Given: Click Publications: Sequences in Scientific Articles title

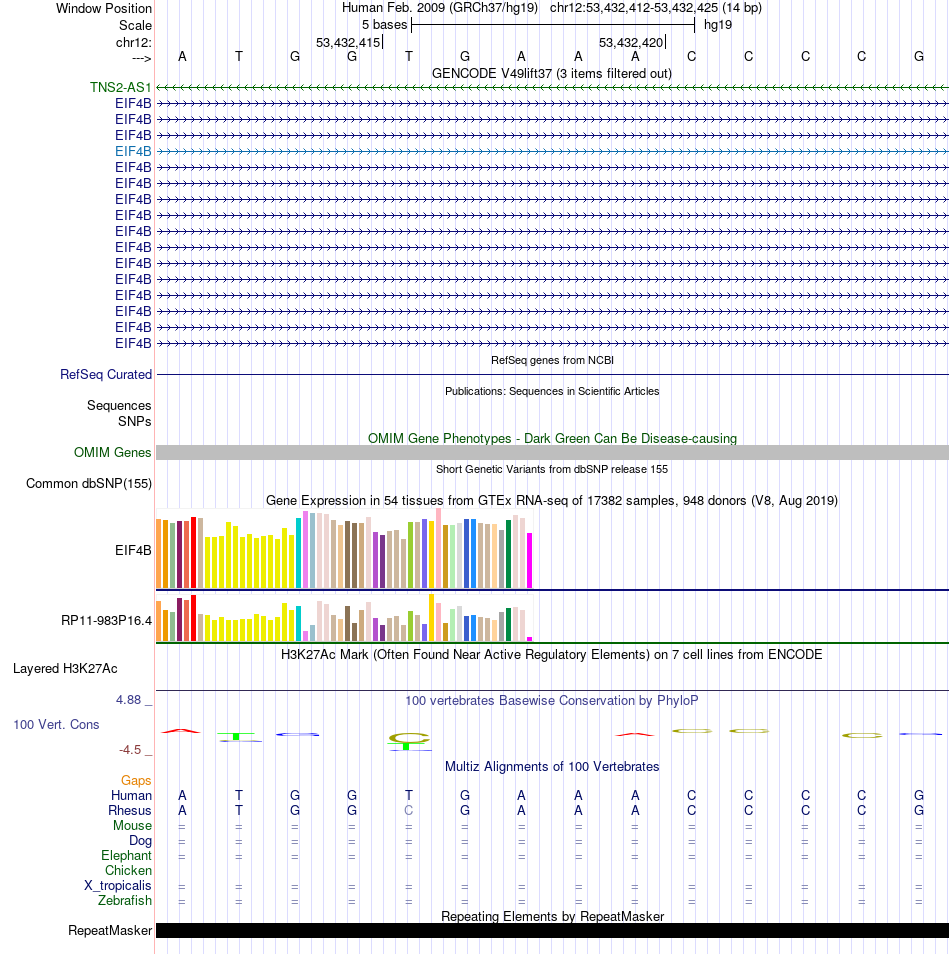Looking at the screenshot, I should point(552,391).
